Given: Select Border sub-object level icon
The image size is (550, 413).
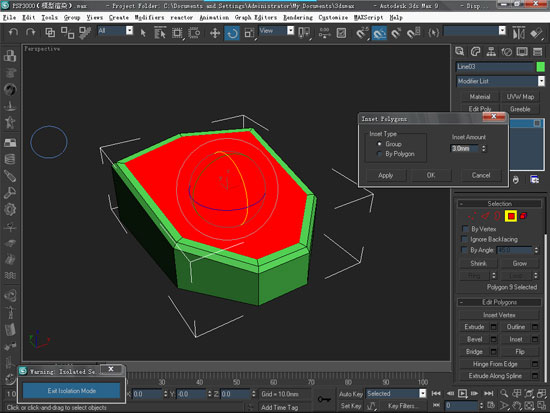Looking at the screenshot, I should click(497, 216).
